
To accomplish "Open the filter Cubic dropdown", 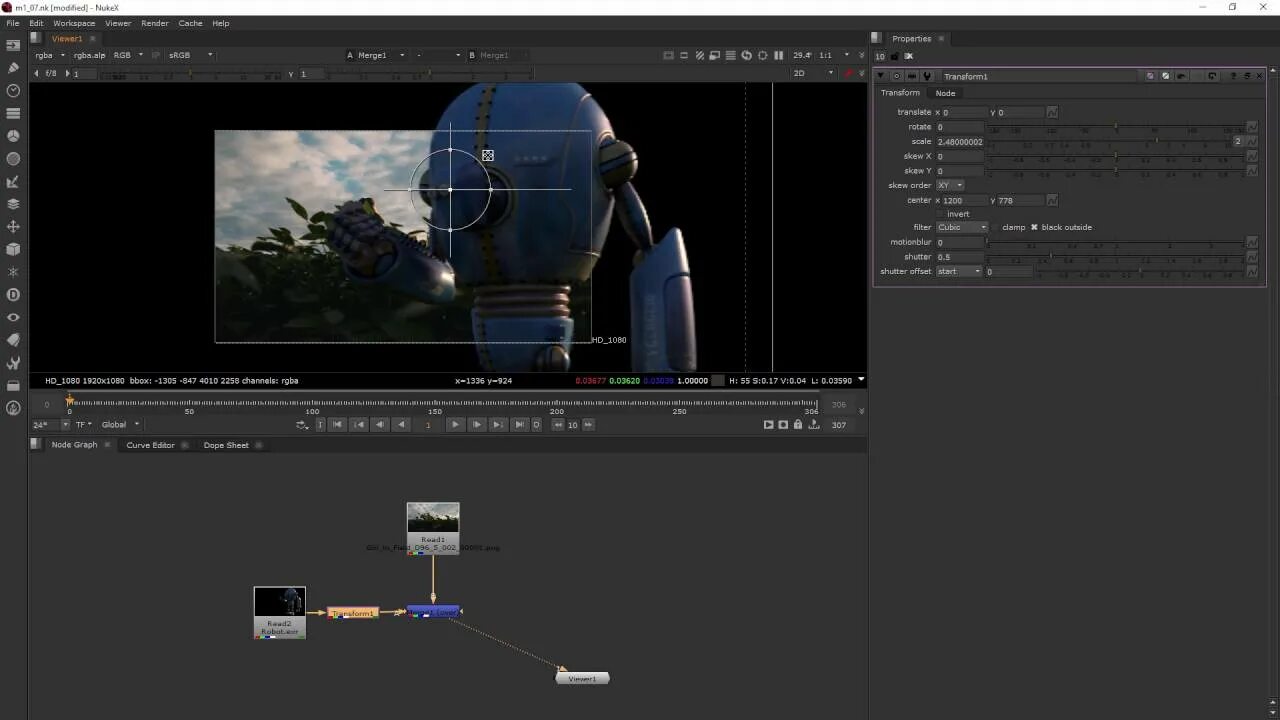I will click(x=961, y=227).
